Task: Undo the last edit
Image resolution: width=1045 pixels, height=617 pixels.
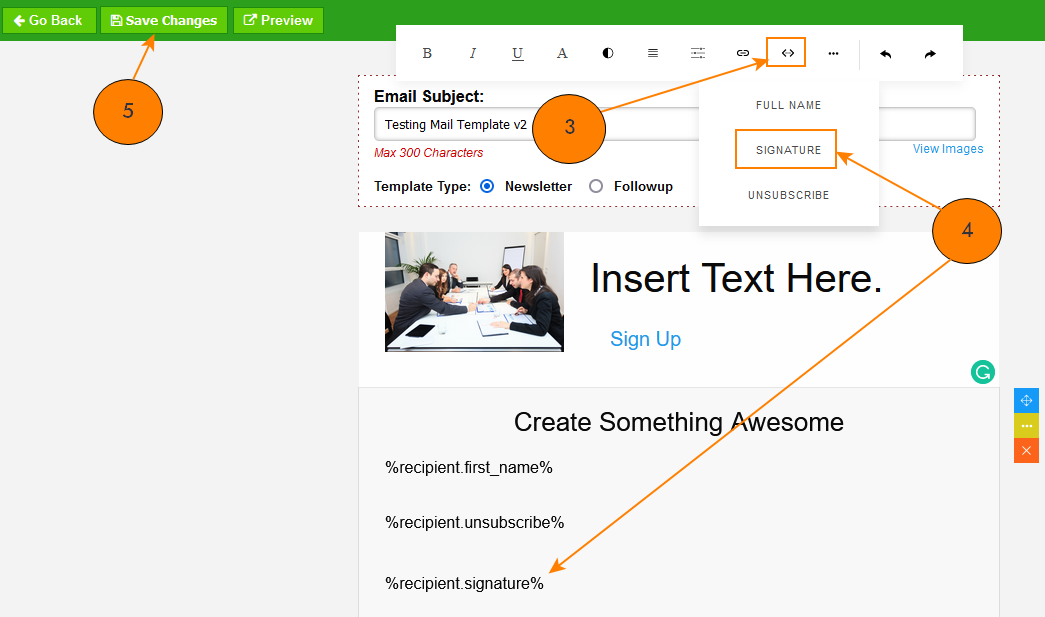Action: tap(885, 54)
